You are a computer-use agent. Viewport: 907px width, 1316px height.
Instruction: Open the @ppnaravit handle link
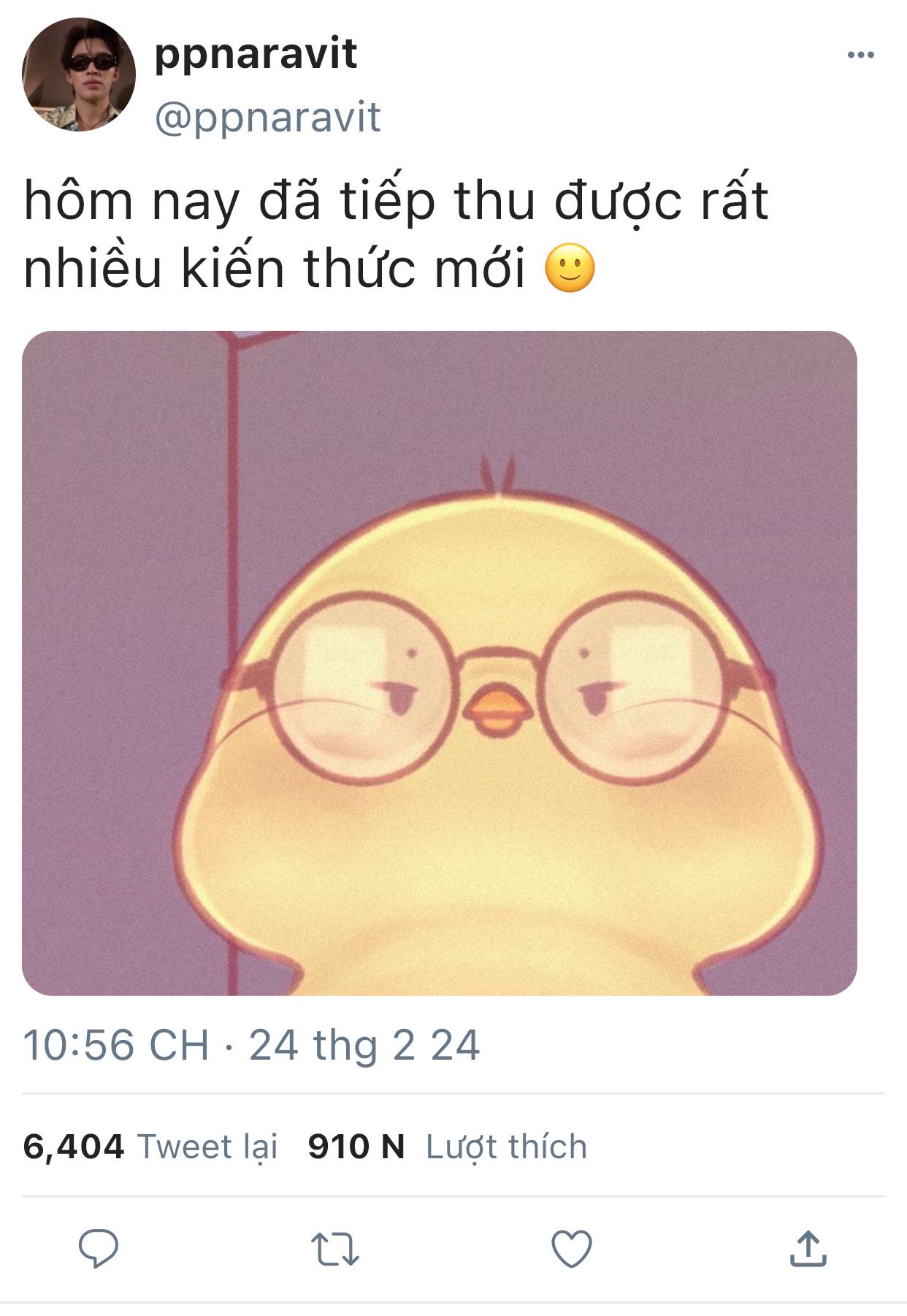pos(267,118)
